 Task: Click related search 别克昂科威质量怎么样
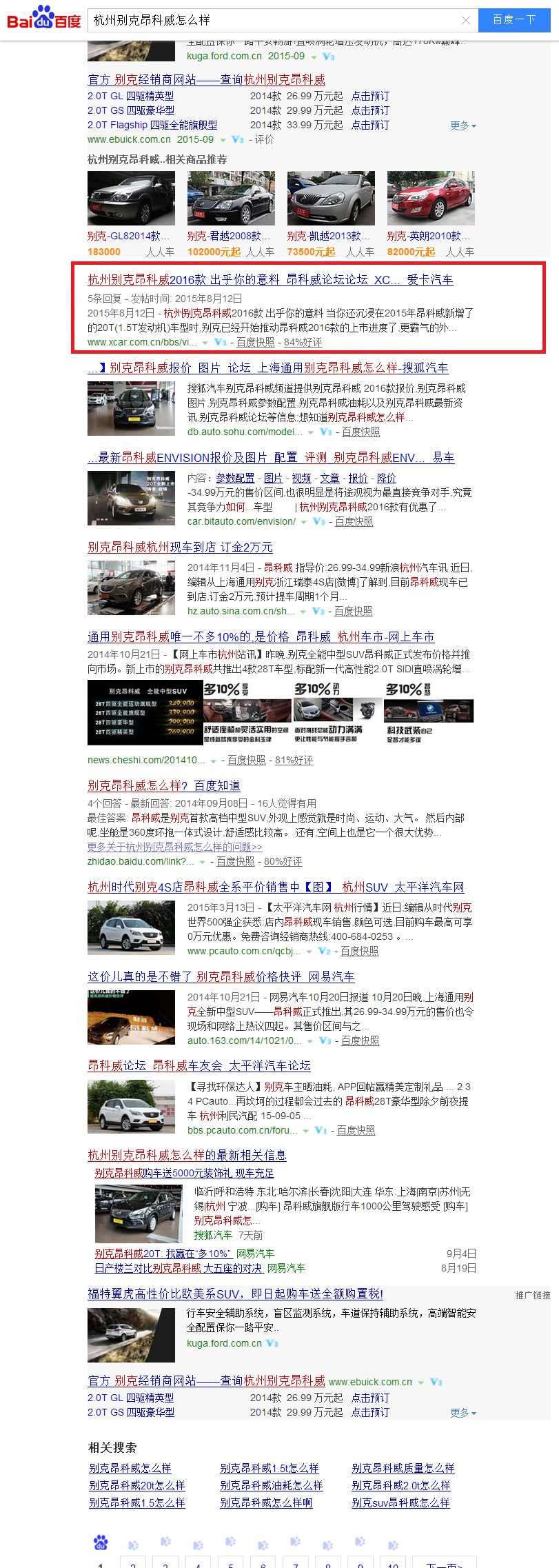[403, 1468]
